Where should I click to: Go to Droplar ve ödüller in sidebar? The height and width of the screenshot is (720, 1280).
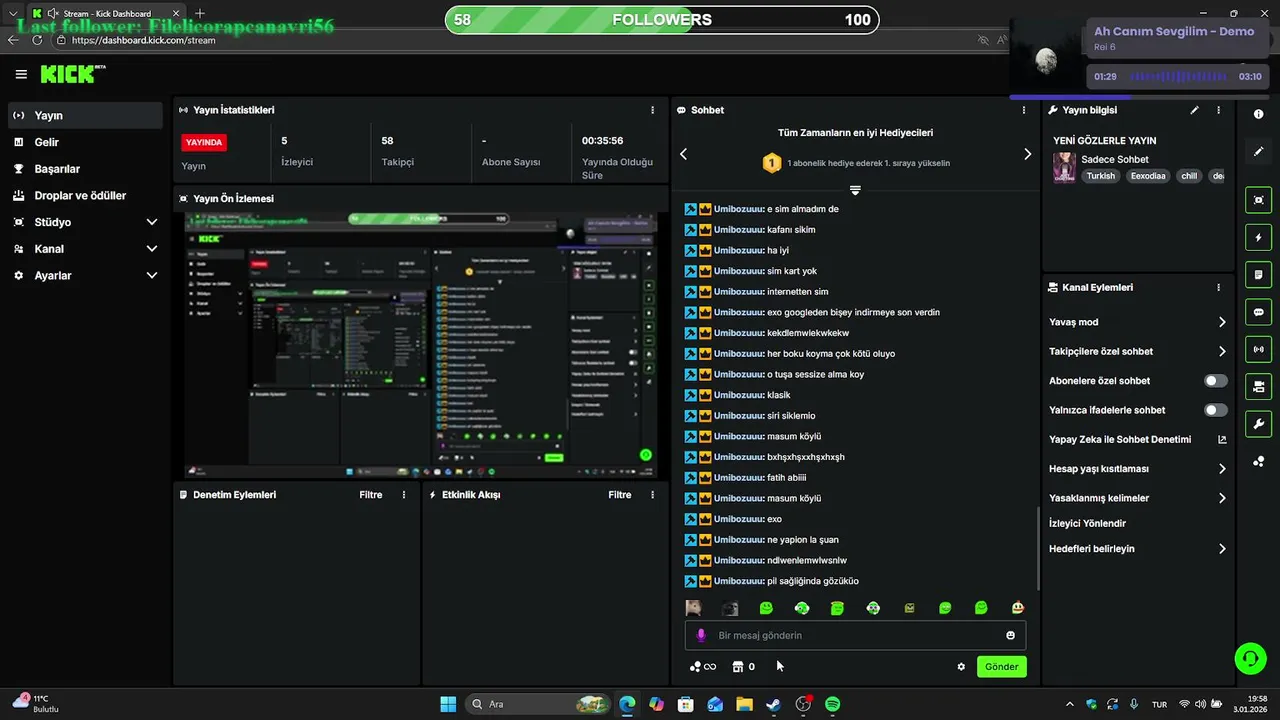pos(84,196)
